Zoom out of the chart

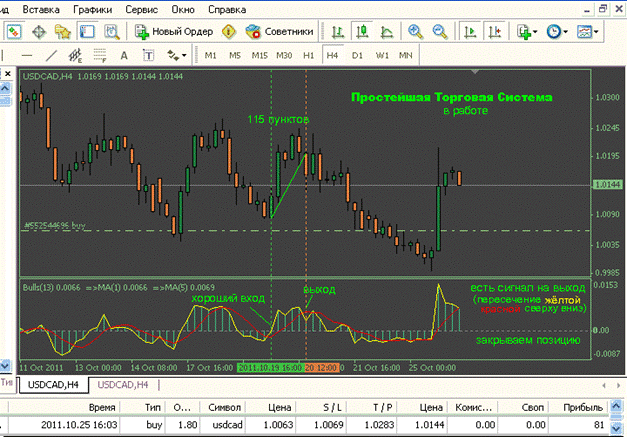pyautogui.click(x=439, y=32)
